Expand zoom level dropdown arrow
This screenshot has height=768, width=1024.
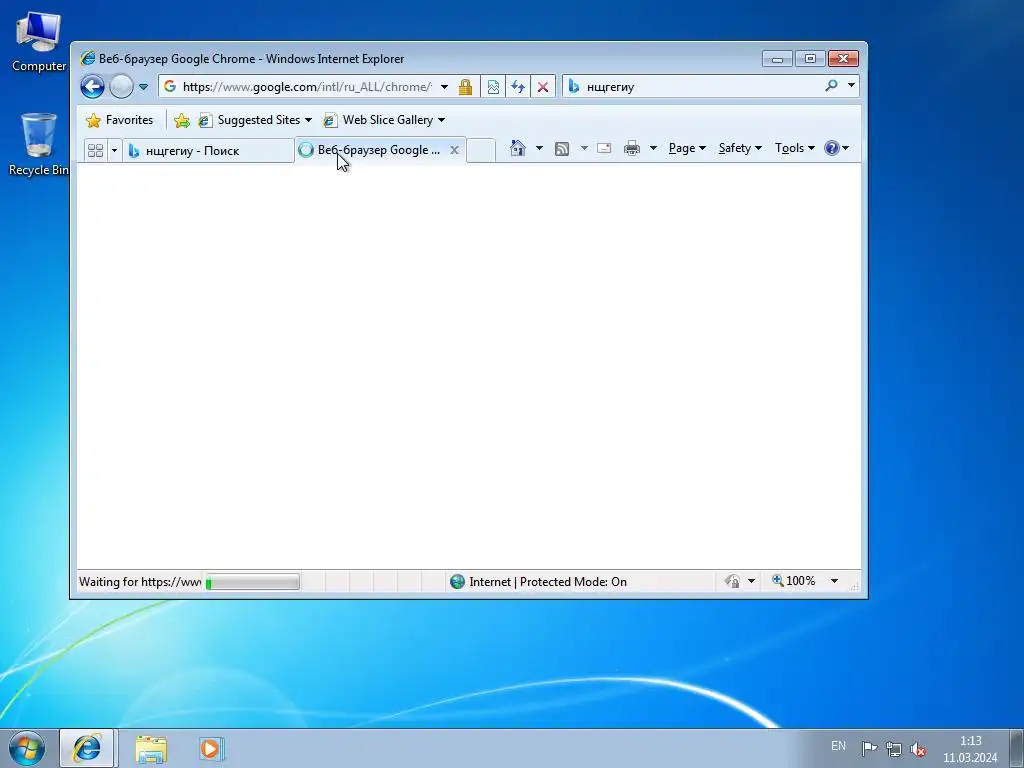point(834,581)
